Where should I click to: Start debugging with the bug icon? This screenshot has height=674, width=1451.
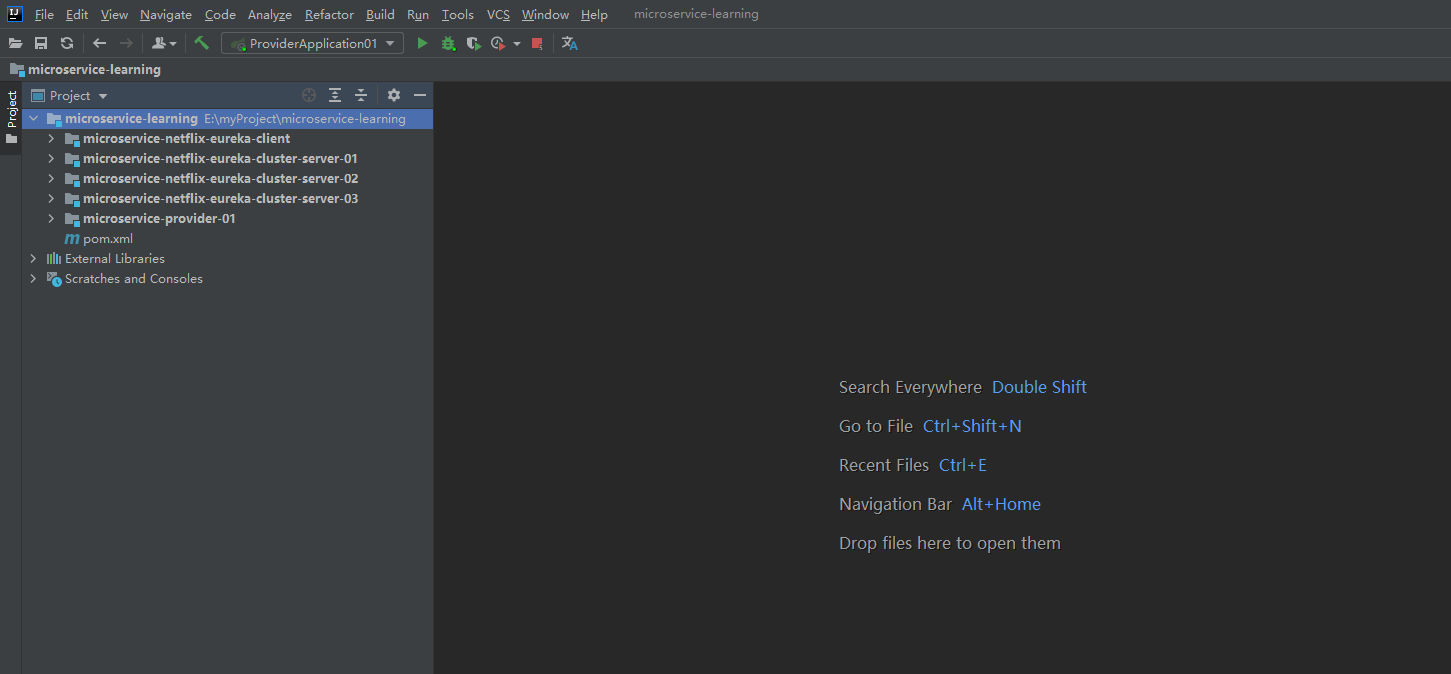point(448,43)
